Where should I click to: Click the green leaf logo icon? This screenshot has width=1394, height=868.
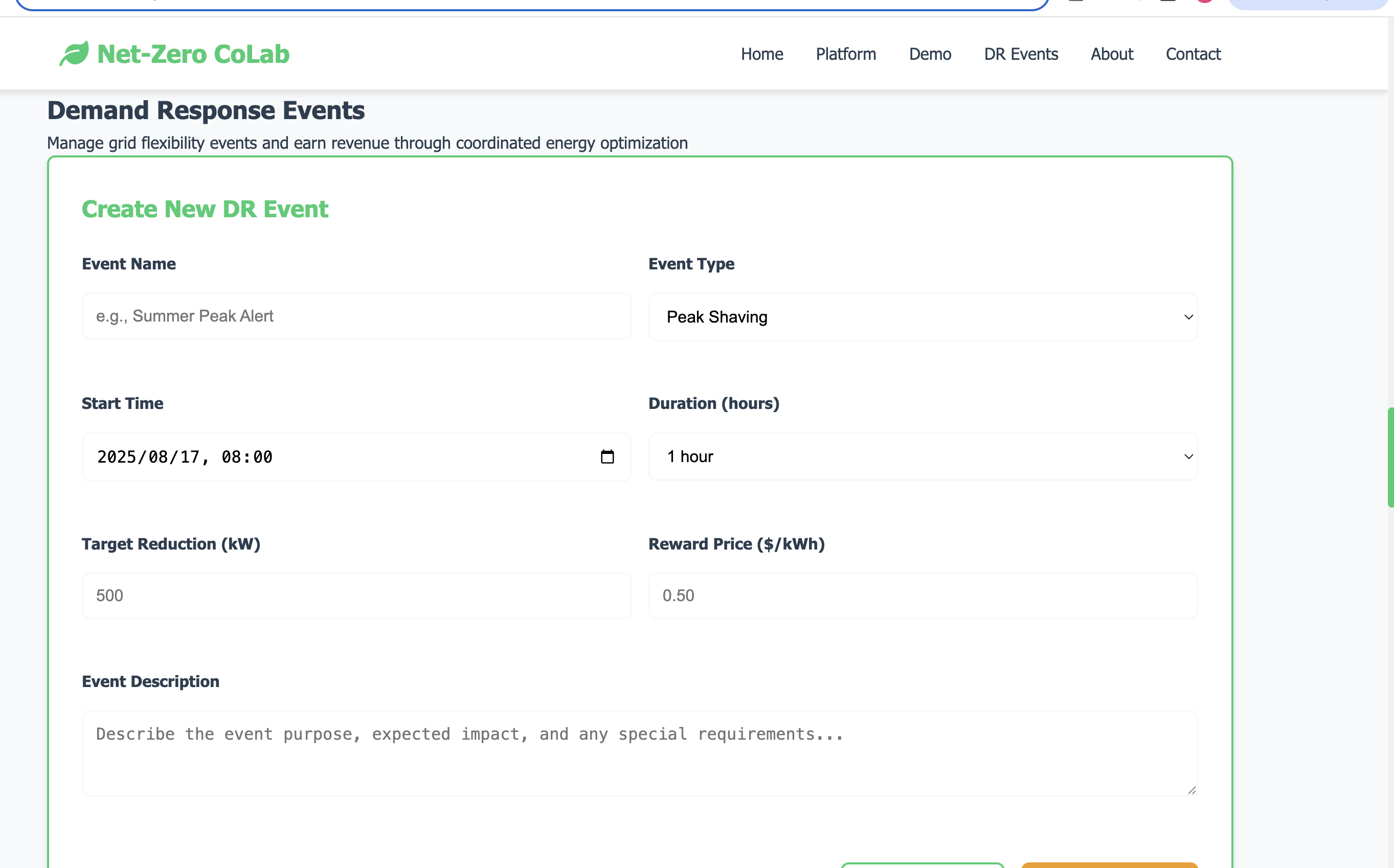coord(74,53)
